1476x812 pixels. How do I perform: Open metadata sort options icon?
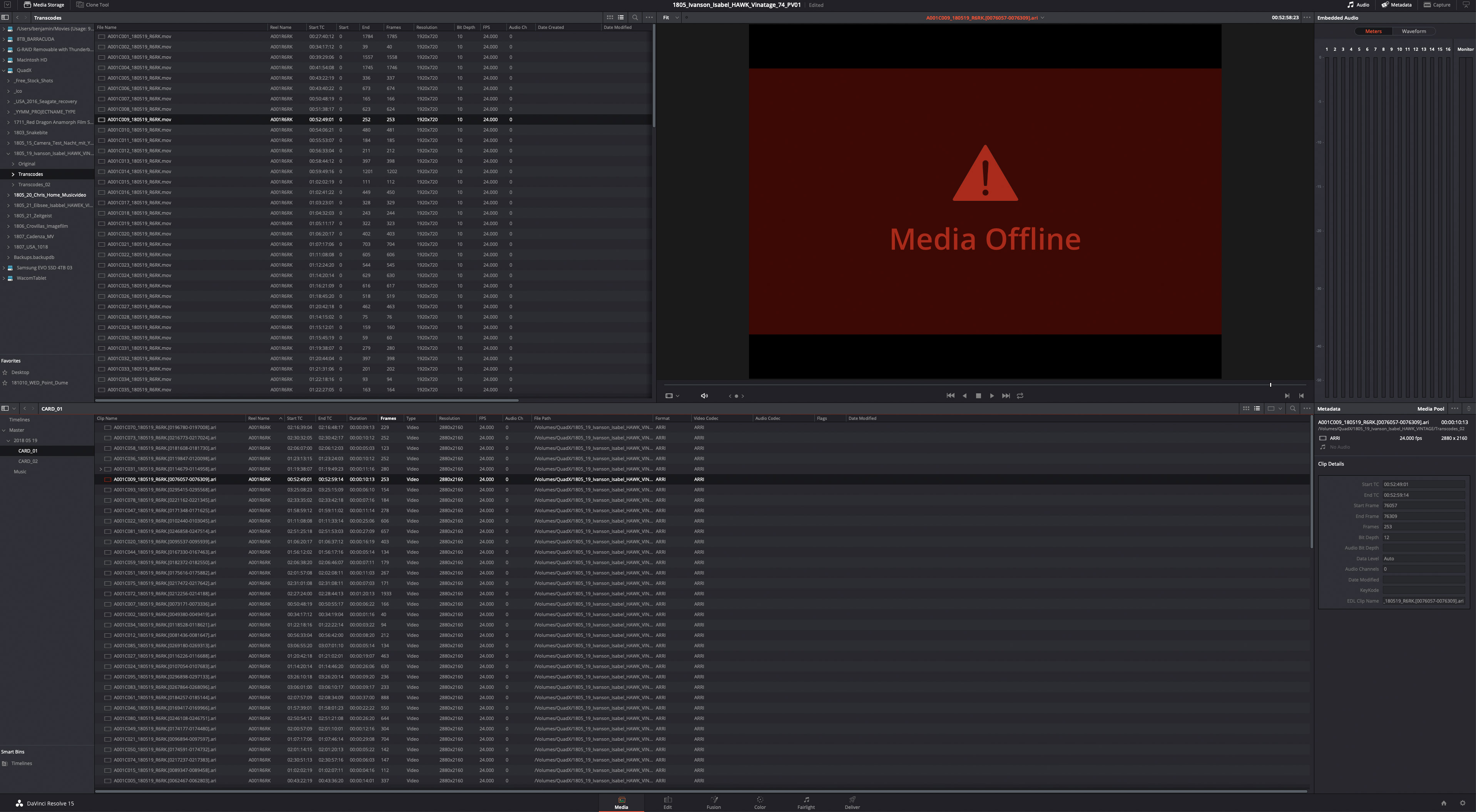(1469, 409)
